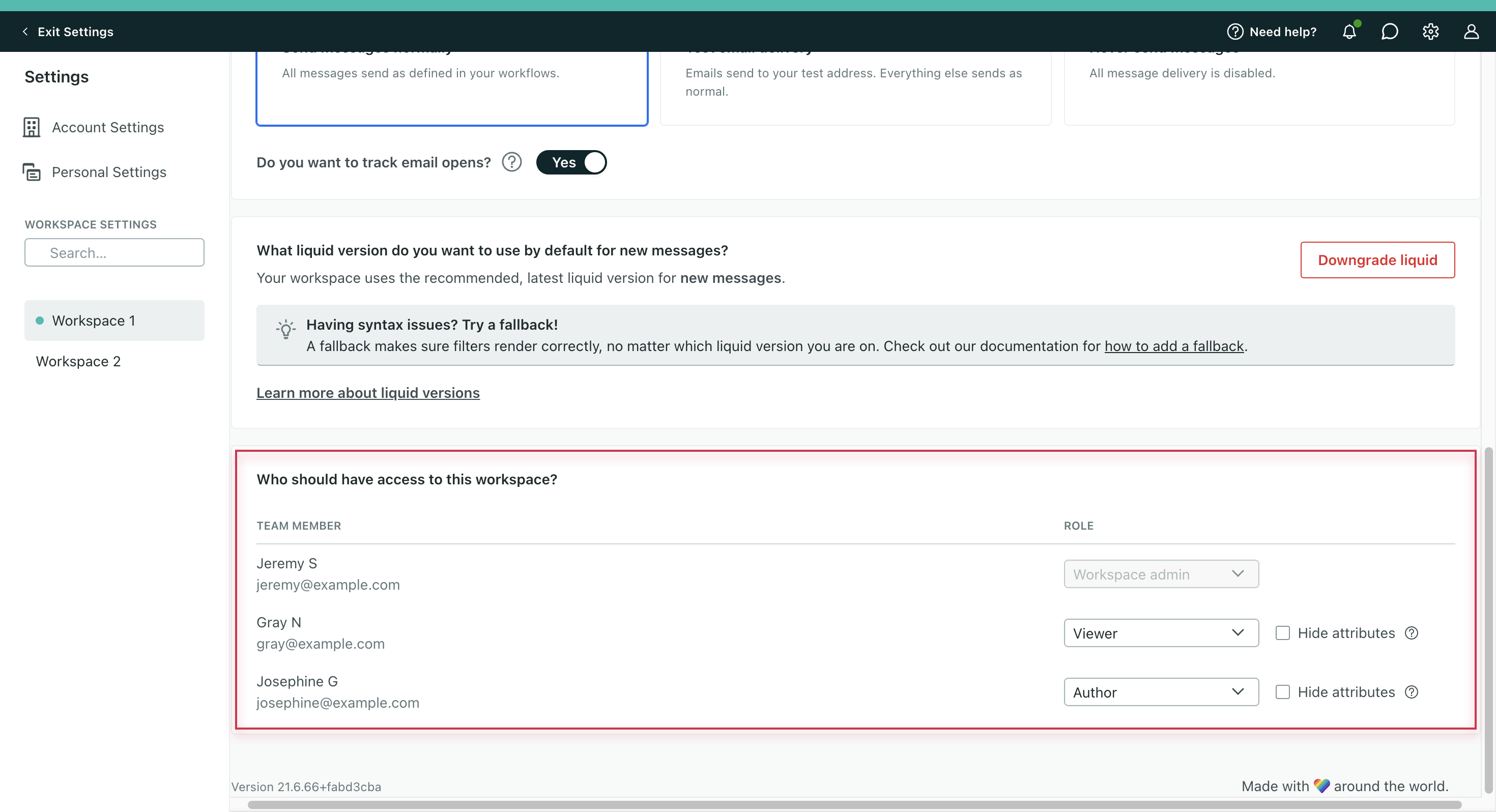Enable Hide attributes checkbox for Josephine G
The width and height of the screenshot is (1496, 812).
1282,692
